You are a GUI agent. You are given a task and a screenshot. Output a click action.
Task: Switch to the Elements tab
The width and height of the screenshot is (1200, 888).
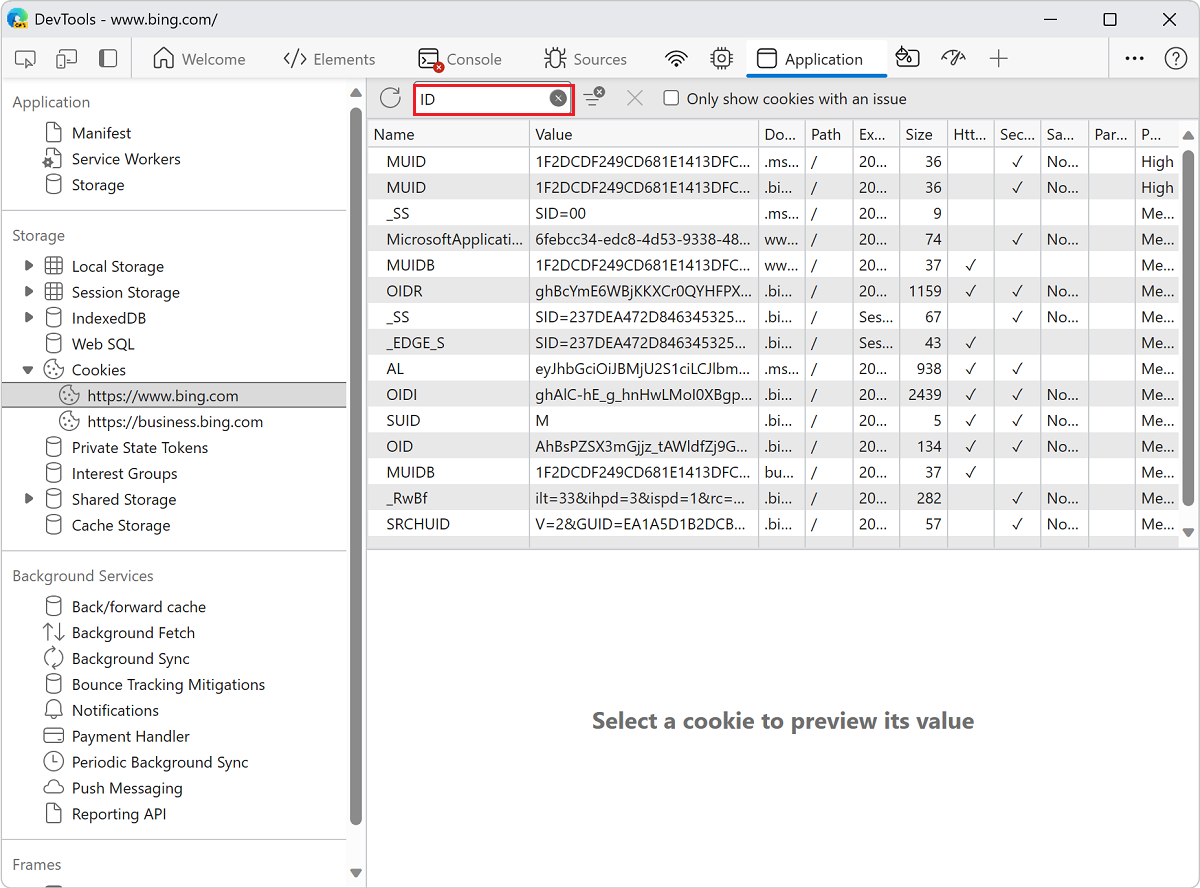pos(330,58)
